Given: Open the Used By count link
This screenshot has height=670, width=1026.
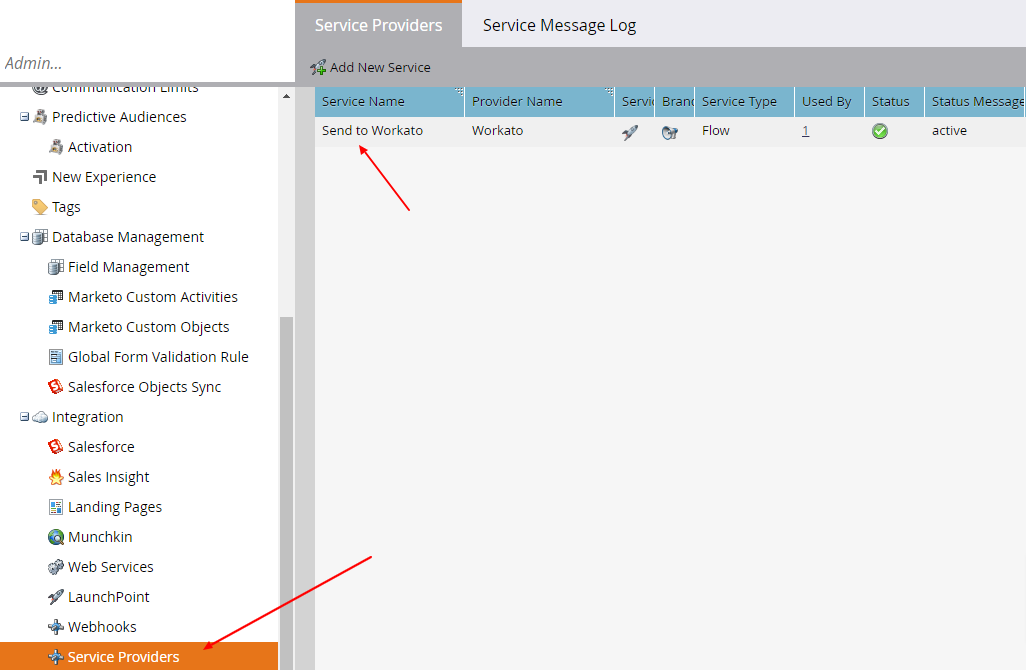Looking at the screenshot, I should point(805,131).
